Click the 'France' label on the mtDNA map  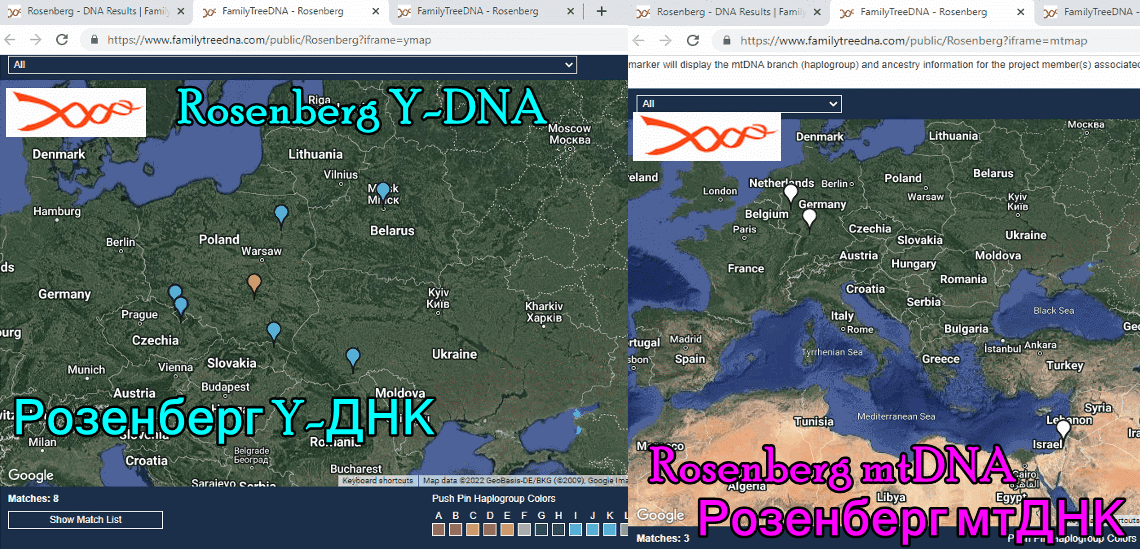pyautogui.click(x=746, y=268)
